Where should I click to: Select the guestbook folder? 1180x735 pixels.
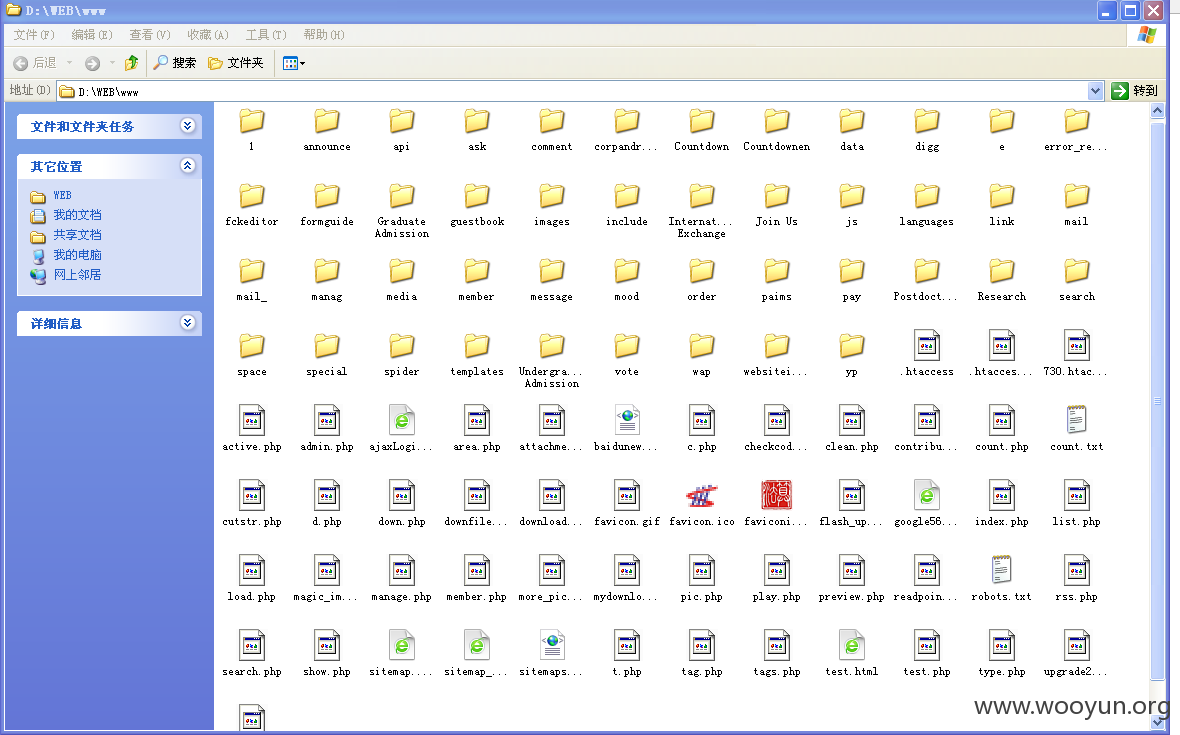(477, 205)
